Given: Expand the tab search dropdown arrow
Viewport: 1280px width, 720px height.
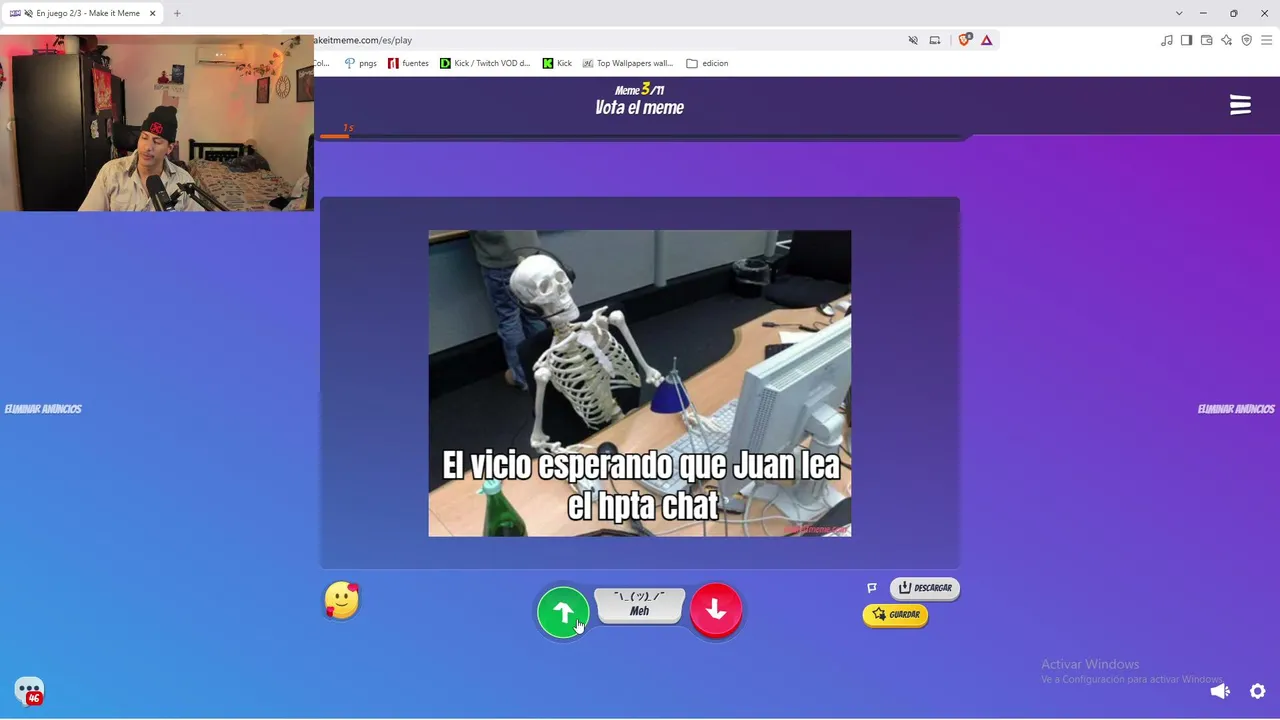Looking at the screenshot, I should pos(1179,13).
